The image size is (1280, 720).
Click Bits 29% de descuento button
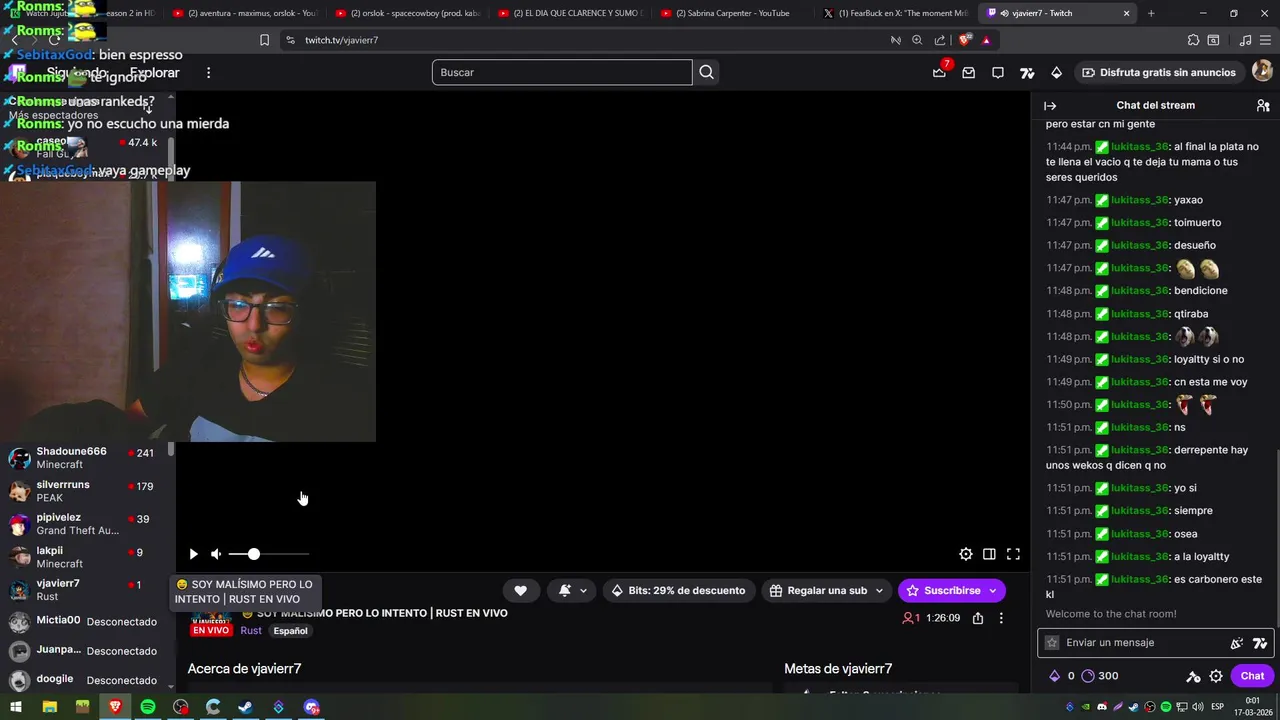click(679, 591)
